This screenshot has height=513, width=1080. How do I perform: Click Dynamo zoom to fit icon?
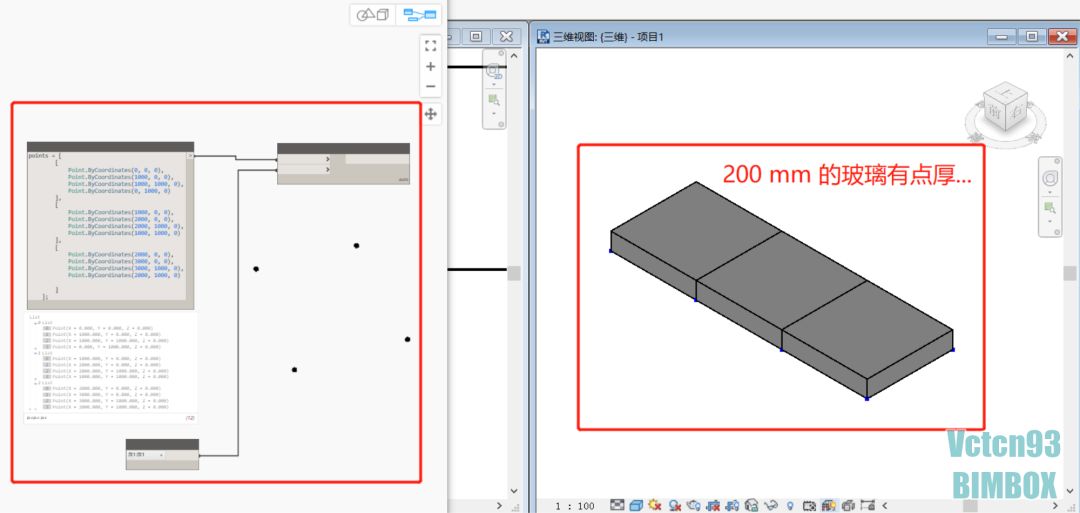pos(431,45)
